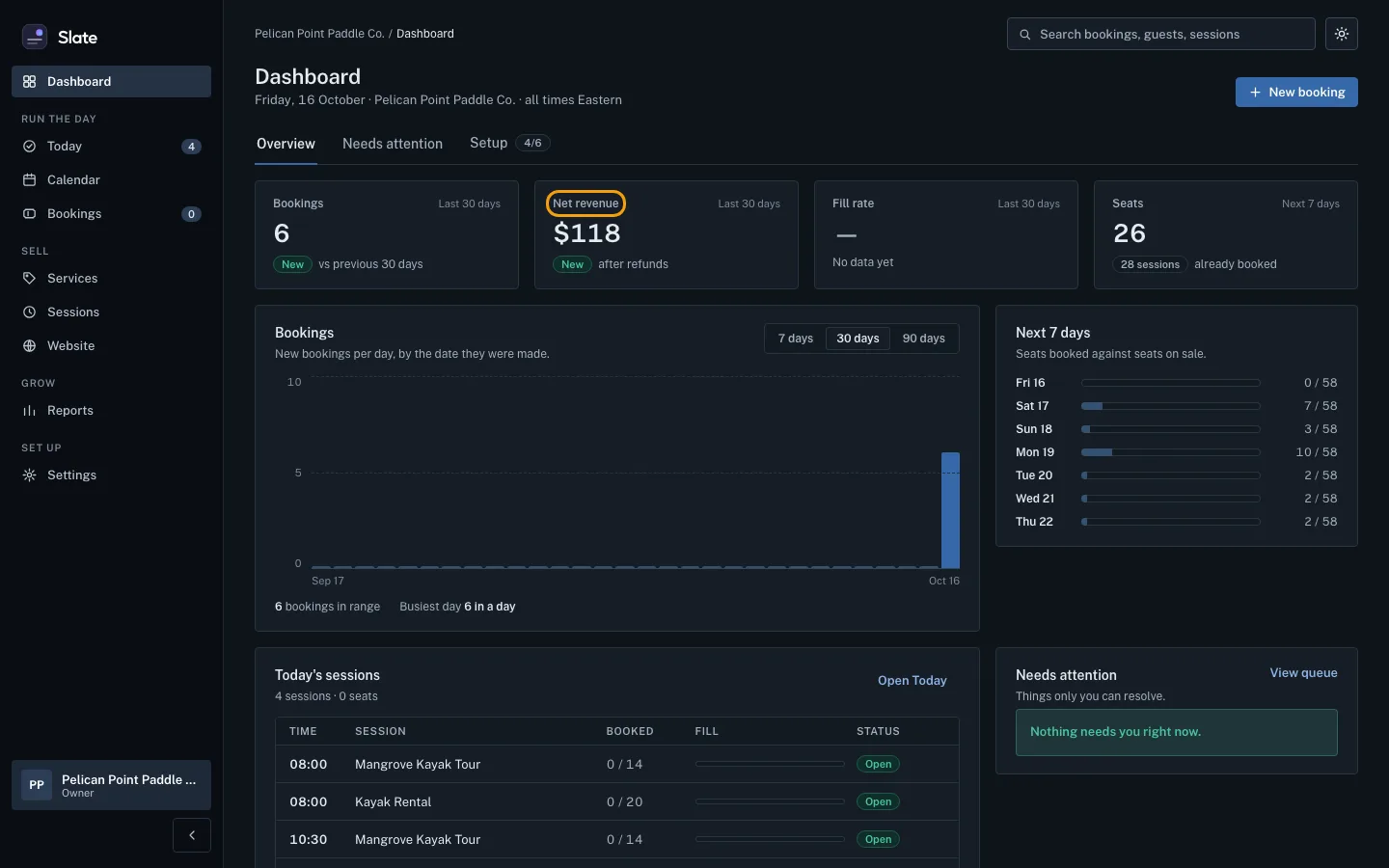Image resolution: width=1389 pixels, height=868 pixels.
Task: Click the New badge under Bookings count
Action: click(x=292, y=264)
